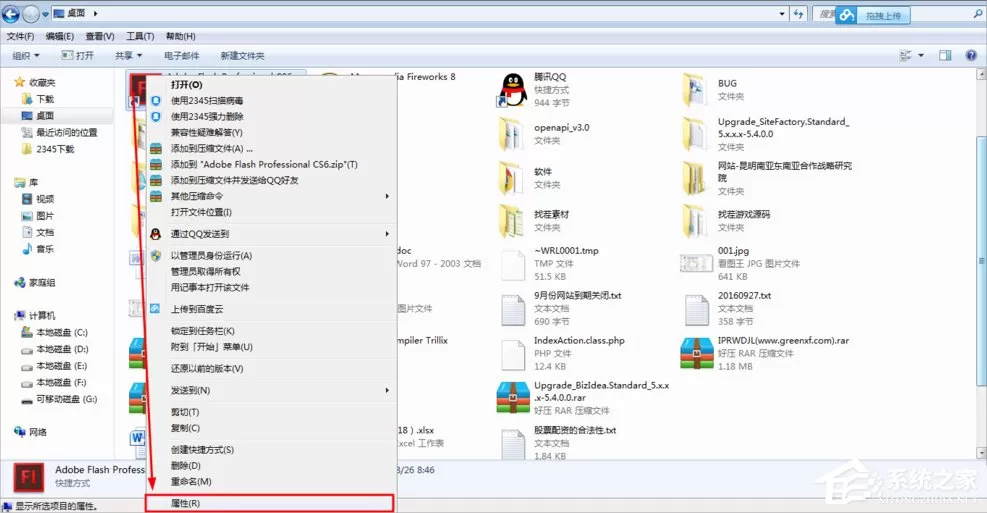Choose 上传到百度云 in context menu
The width and height of the screenshot is (987, 513).
[271, 309]
